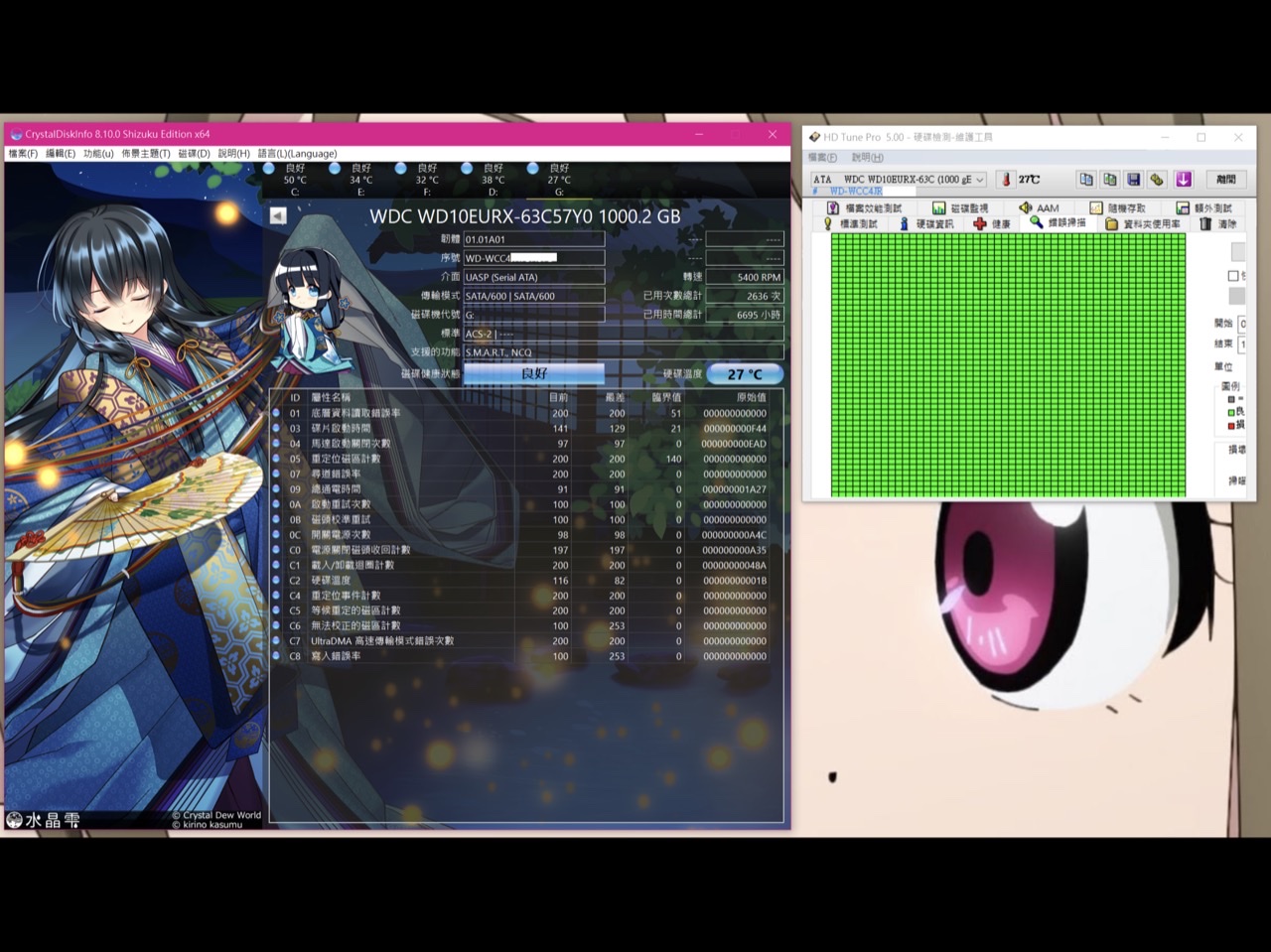Click the thermometer icon in HD Tune

coord(1005,180)
